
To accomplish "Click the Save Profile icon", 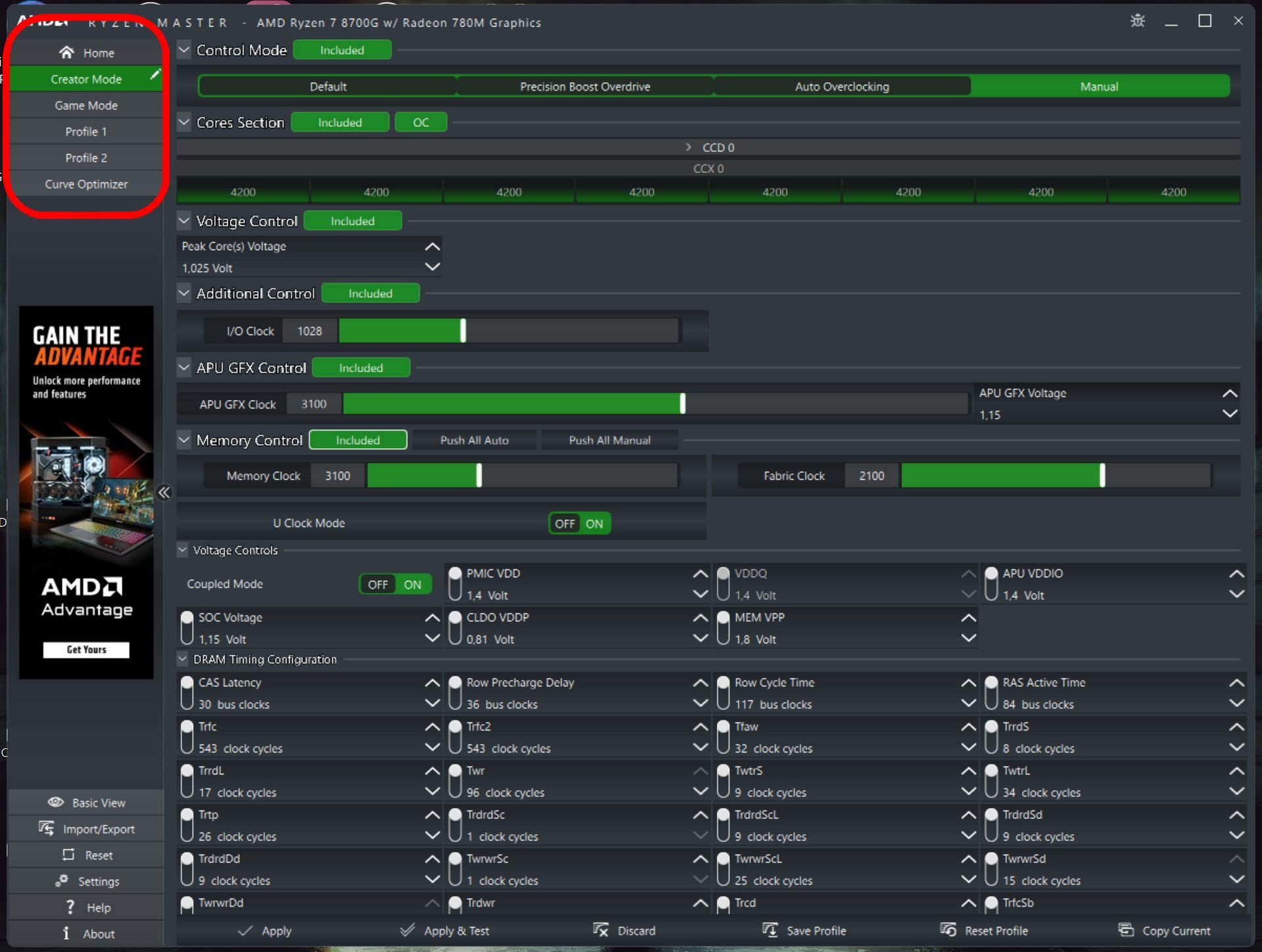I will [770, 930].
